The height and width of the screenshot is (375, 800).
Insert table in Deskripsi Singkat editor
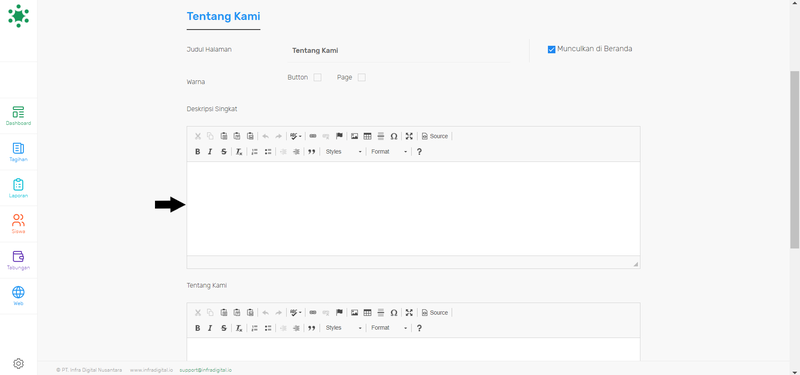click(367, 136)
